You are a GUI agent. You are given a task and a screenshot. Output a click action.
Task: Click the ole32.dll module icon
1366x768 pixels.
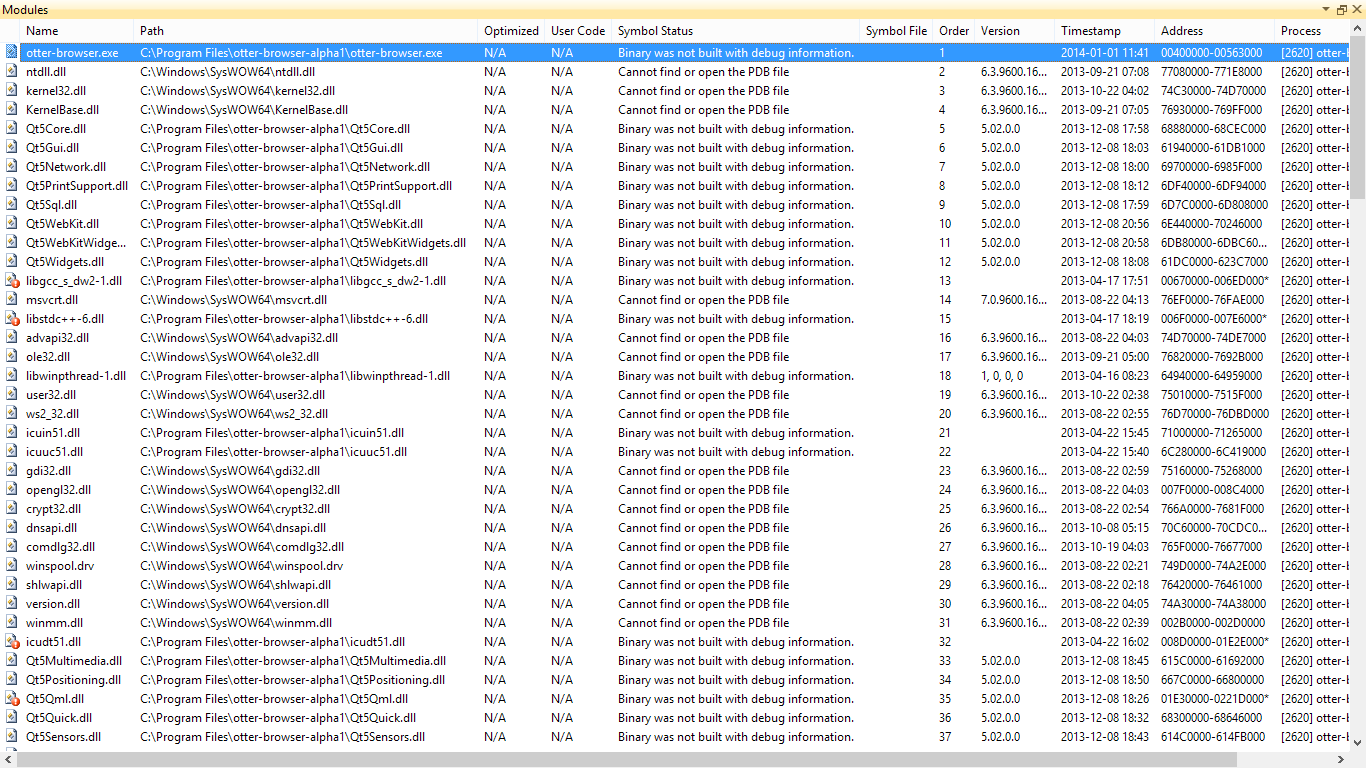12,357
